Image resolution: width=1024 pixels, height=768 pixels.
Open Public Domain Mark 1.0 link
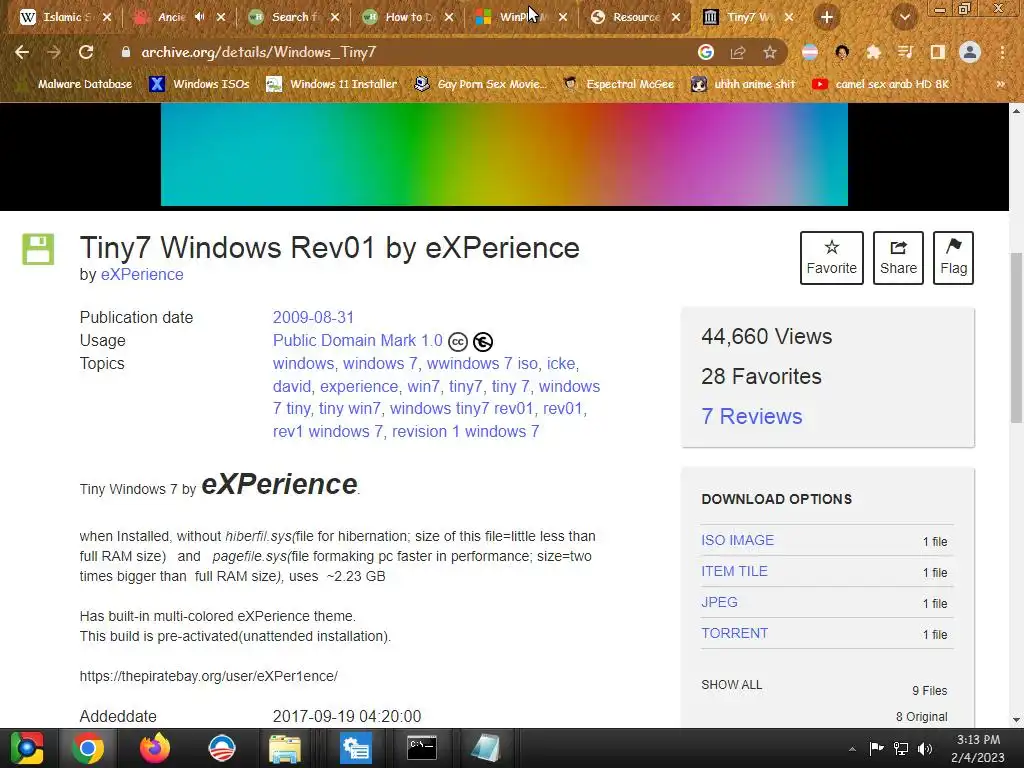[358, 340]
